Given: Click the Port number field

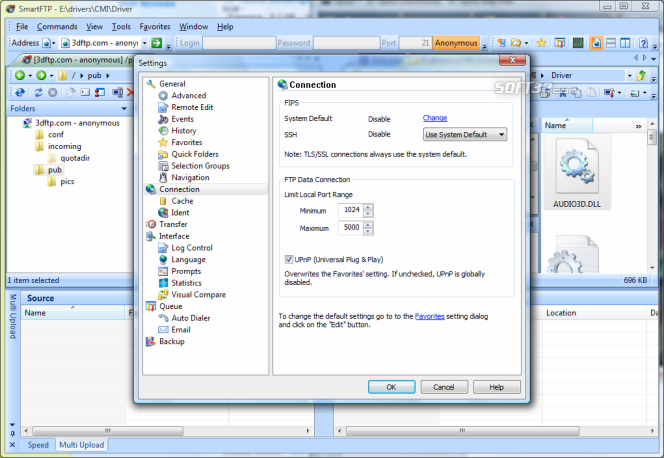Looking at the screenshot, I should click(415, 43).
